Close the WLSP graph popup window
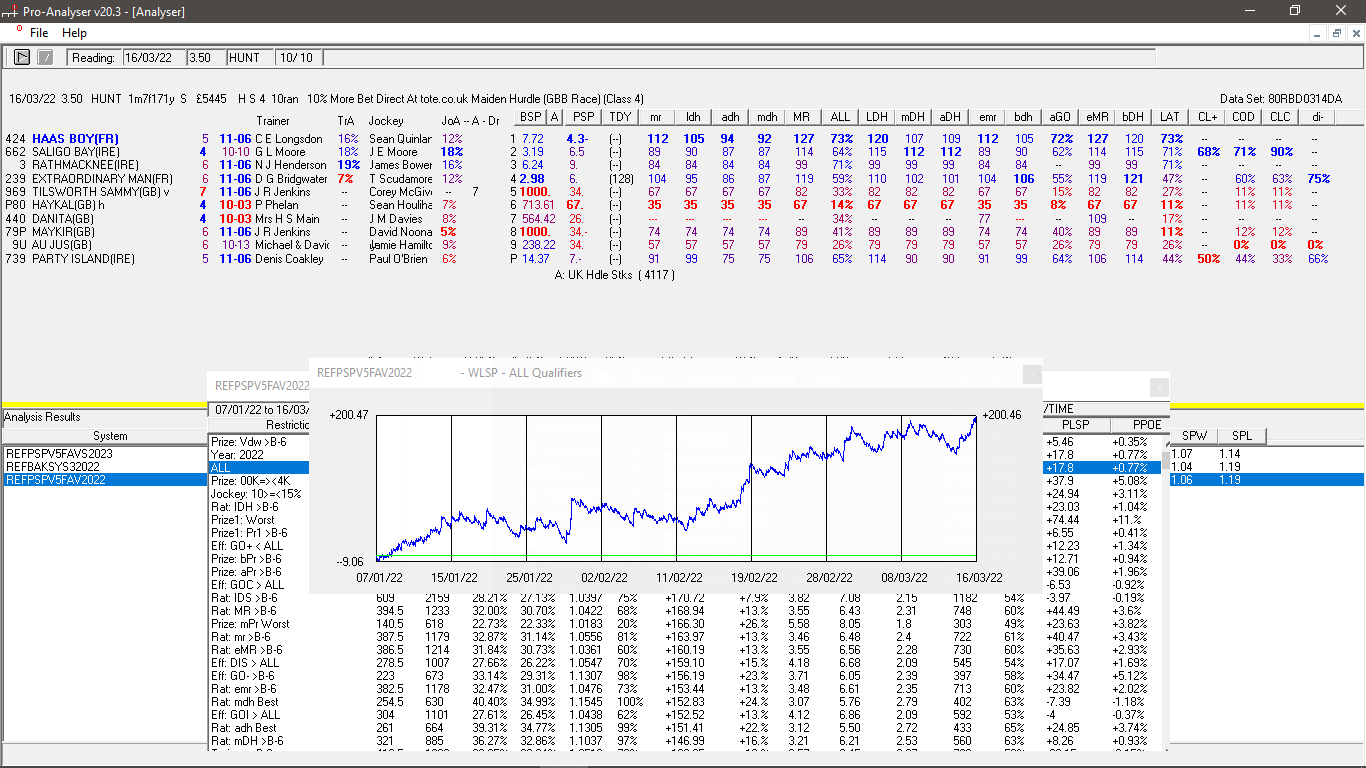The image size is (1366, 768). pos(1031,373)
